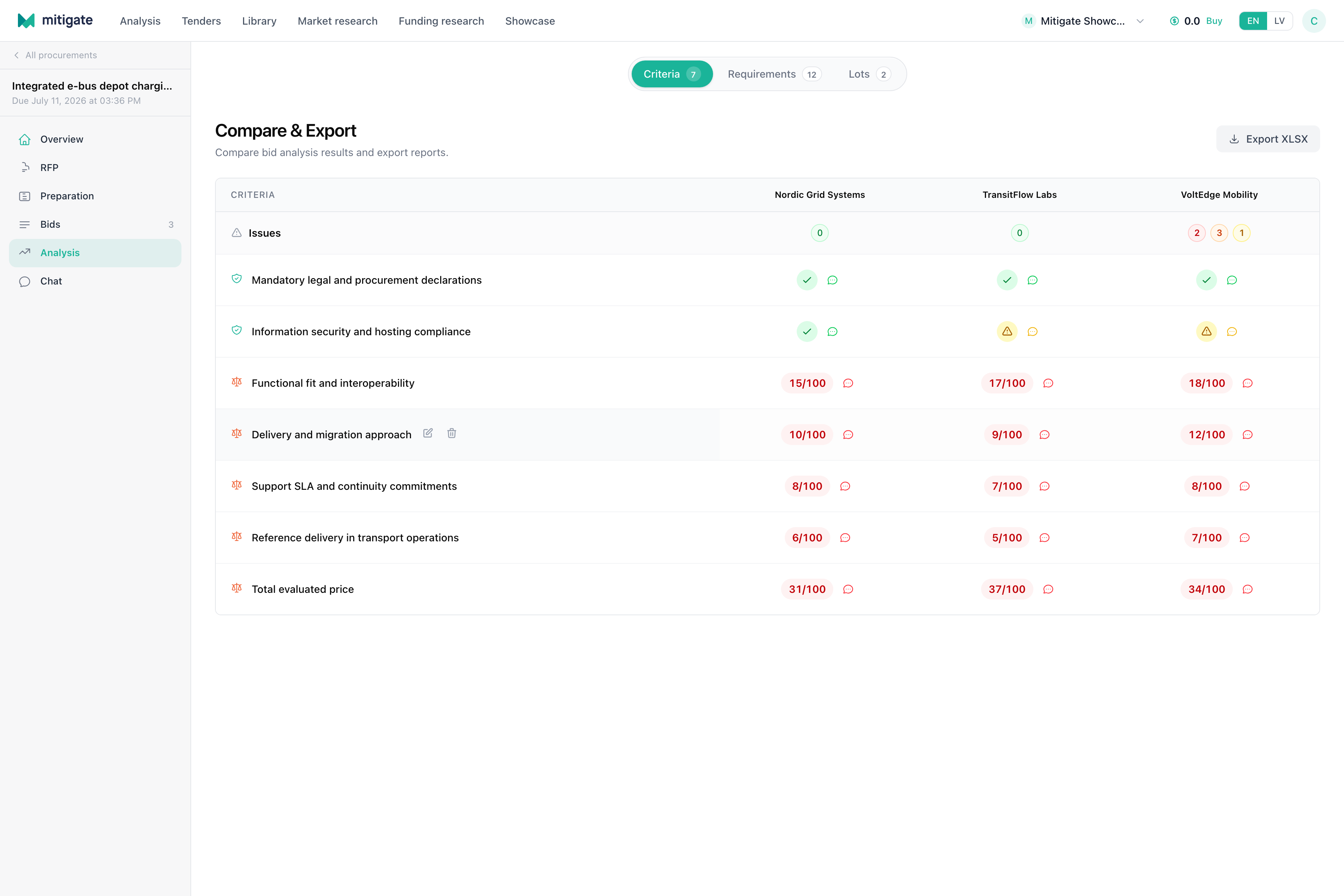Viewport: 1344px width, 896px height.
Task: Switch to the Requirements tab
Action: [x=774, y=74]
